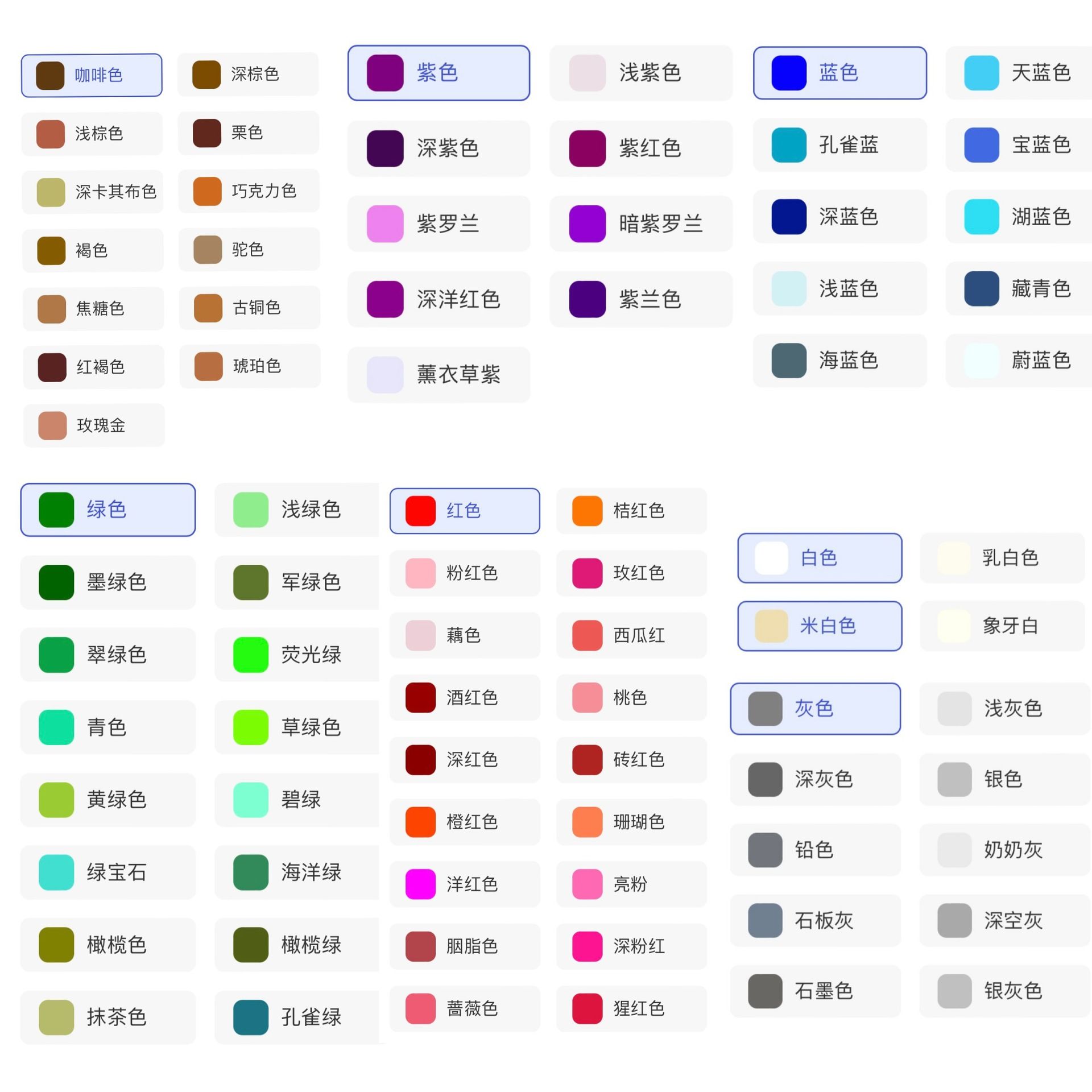Choose the 紫罗兰 swatch chip
Screen dimensions: 1092x1092
439,224
